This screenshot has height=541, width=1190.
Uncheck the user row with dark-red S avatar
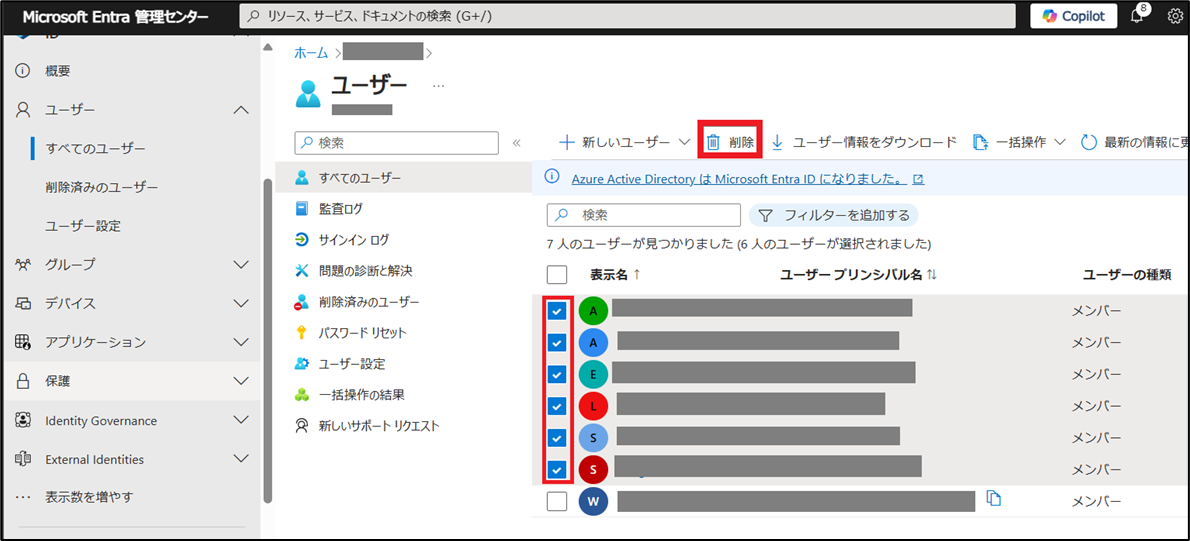click(x=557, y=470)
